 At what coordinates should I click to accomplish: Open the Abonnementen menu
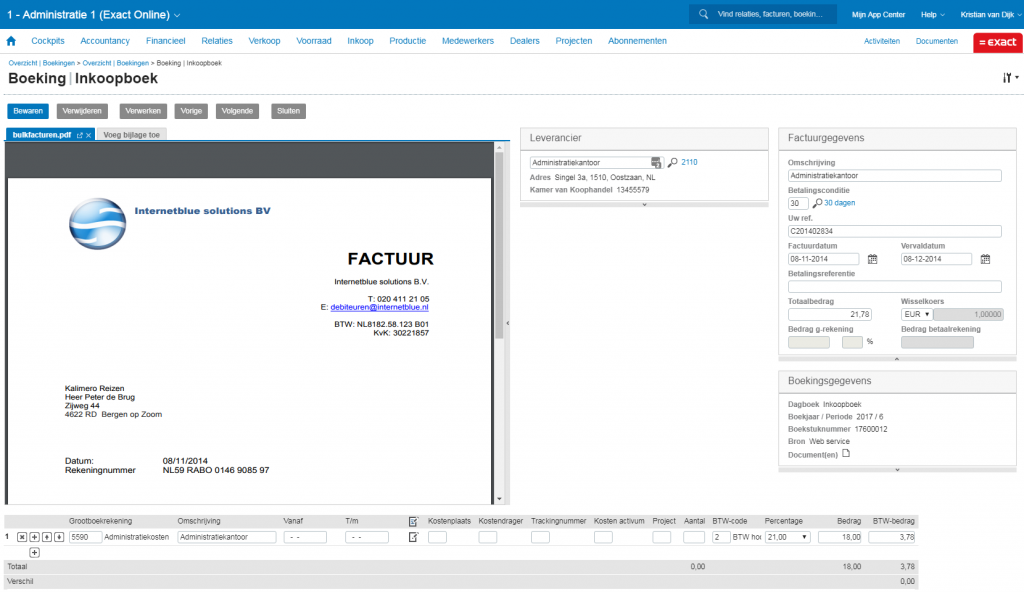click(637, 41)
